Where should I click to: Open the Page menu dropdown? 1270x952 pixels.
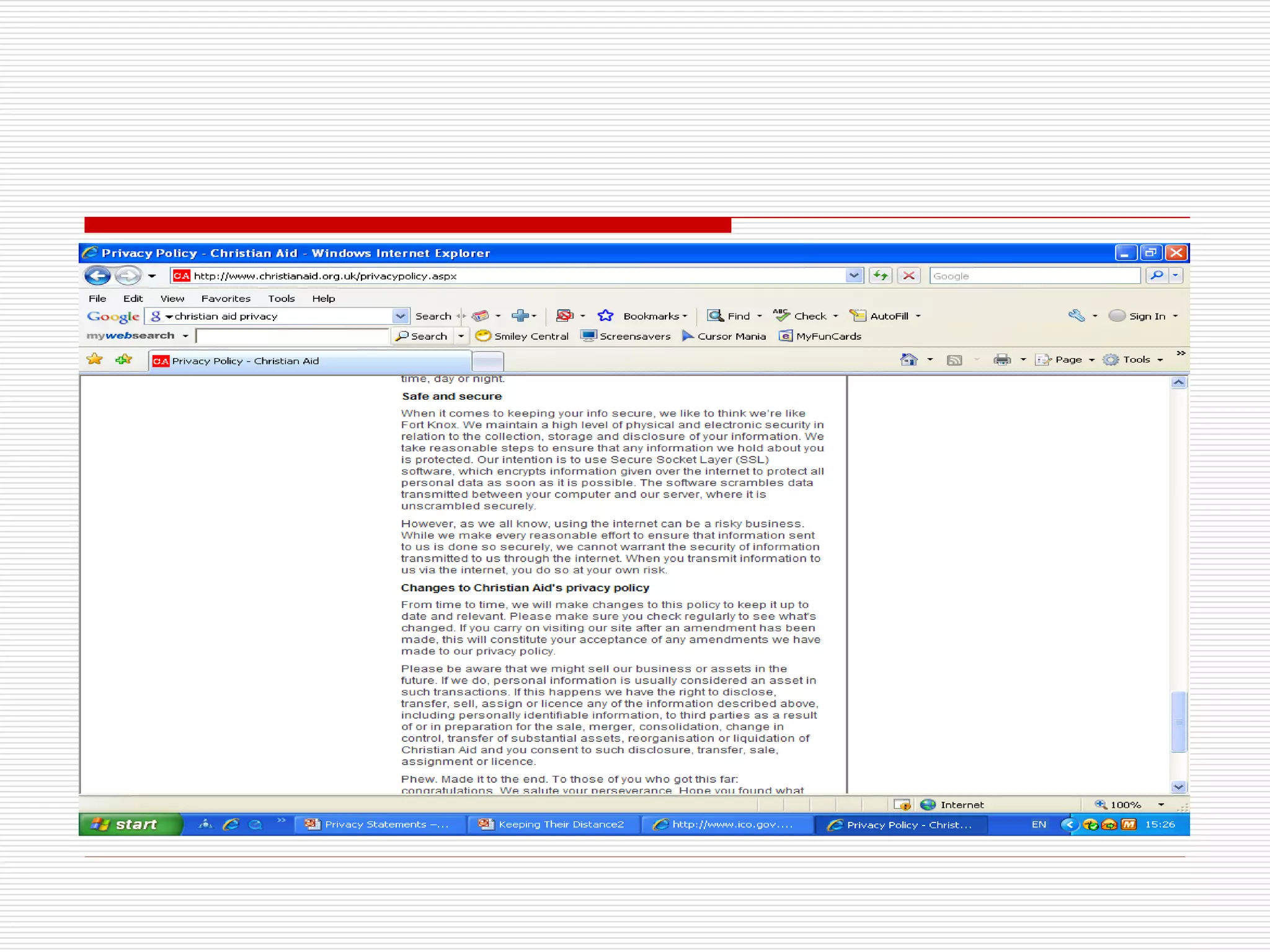pyautogui.click(x=1068, y=359)
